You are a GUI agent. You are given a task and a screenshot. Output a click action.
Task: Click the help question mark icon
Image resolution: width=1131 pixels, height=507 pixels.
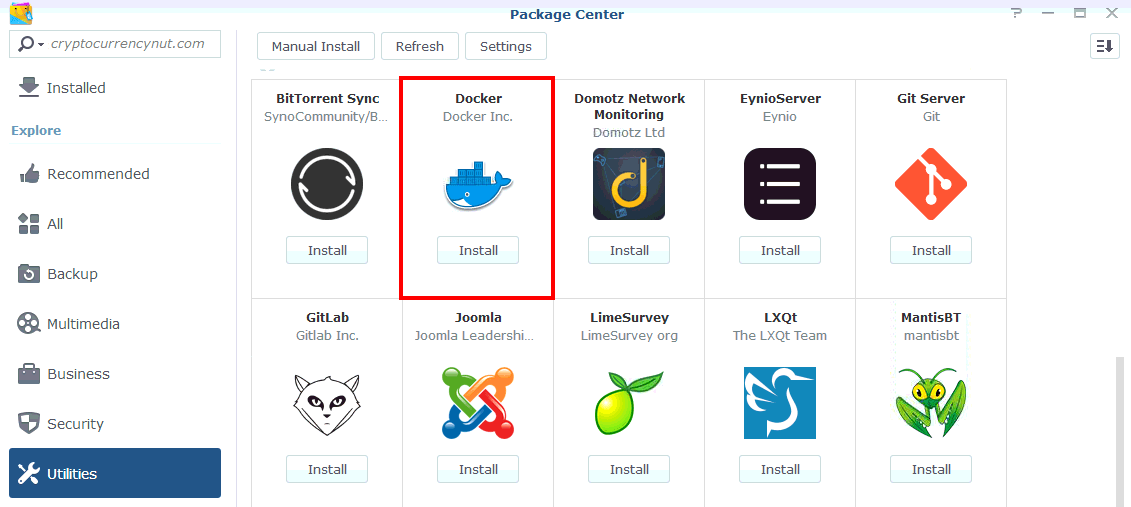tap(1017, 13)
